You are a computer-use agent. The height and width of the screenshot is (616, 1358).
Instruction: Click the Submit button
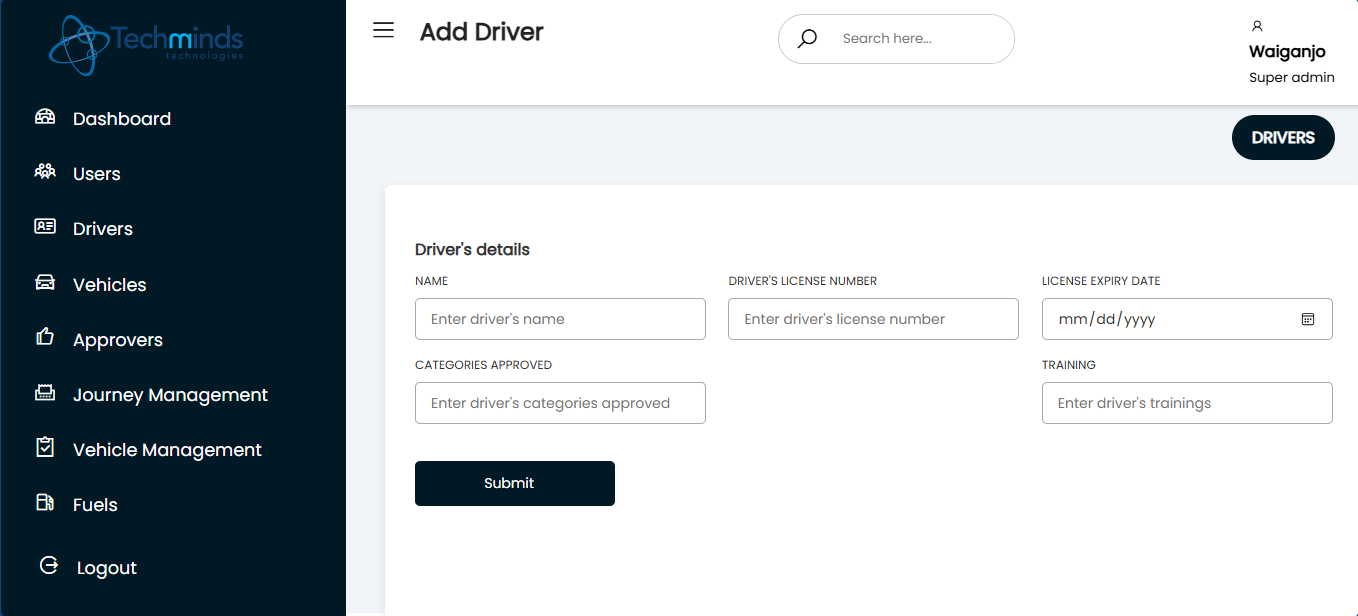click(515, 483)
